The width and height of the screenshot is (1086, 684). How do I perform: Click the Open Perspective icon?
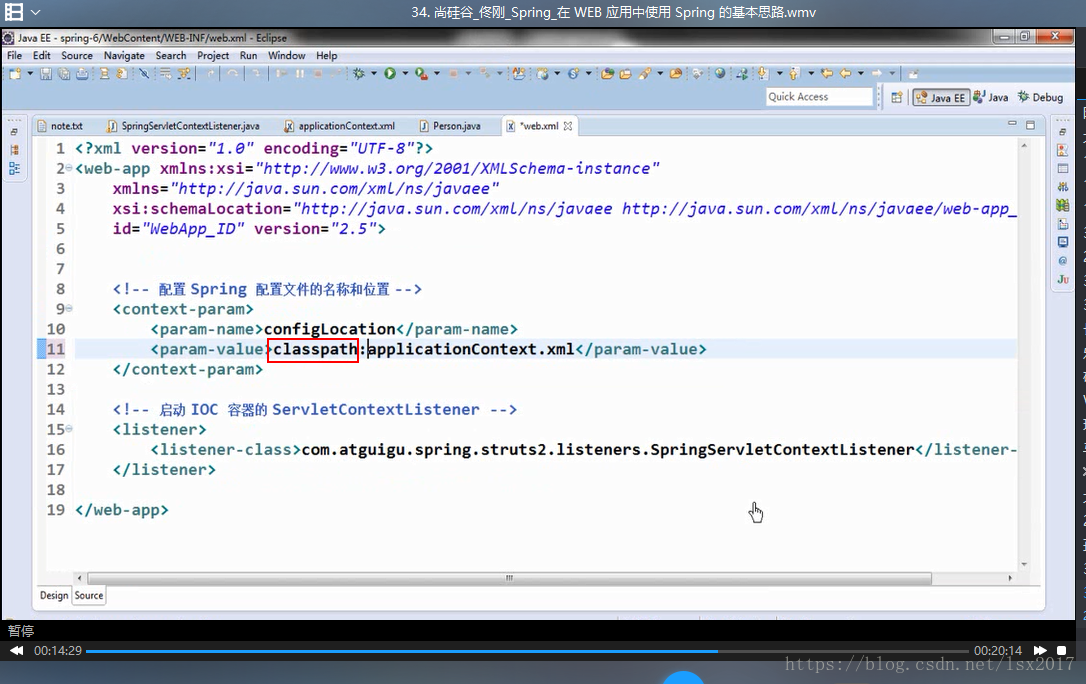click(x=896, y=98)
